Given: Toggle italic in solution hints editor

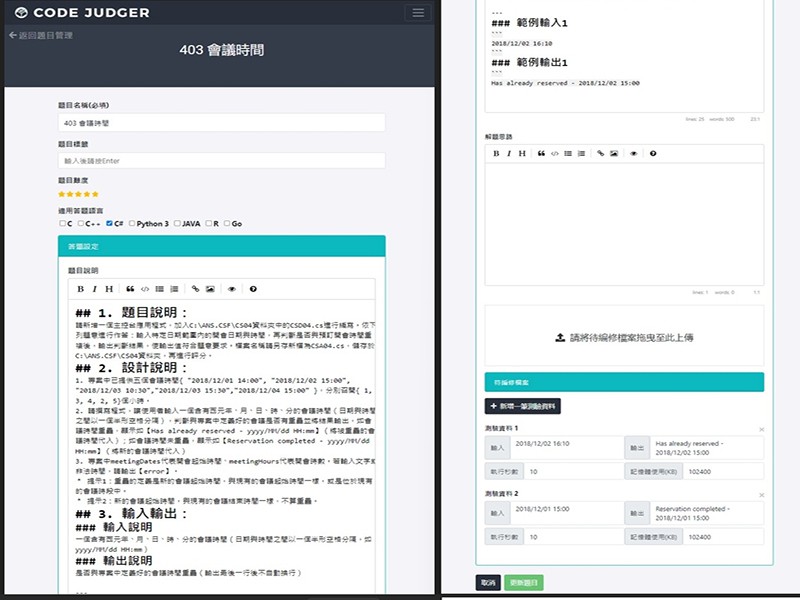Looking at the screenshot, I should coord(509,153).
